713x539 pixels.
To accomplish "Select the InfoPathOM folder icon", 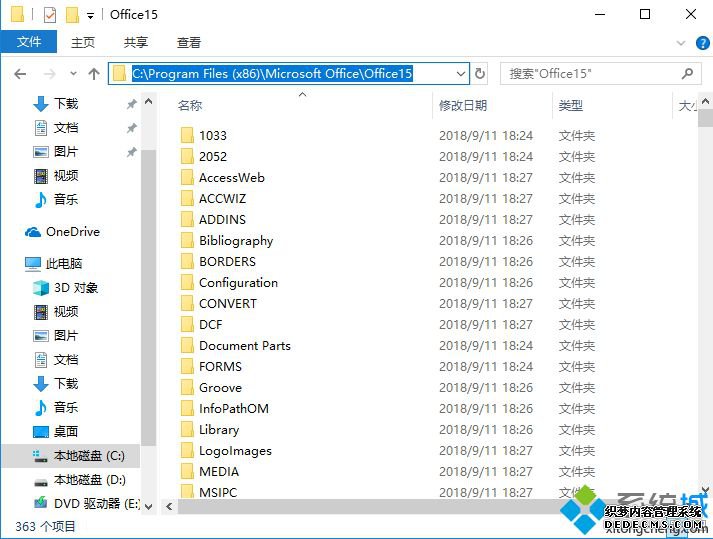I will 187,408.
